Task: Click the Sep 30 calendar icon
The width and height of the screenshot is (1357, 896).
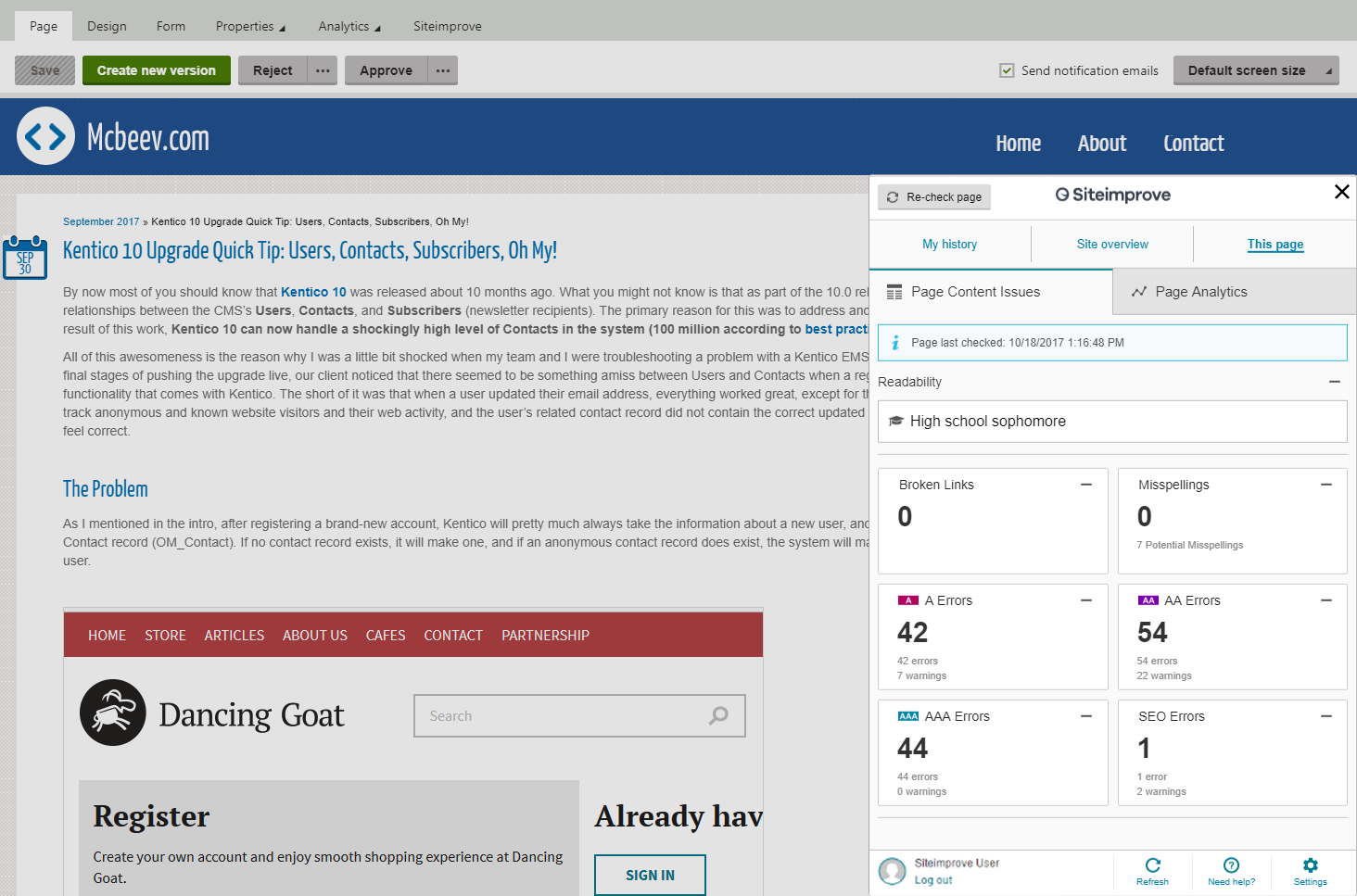Action: coord(25,258)
